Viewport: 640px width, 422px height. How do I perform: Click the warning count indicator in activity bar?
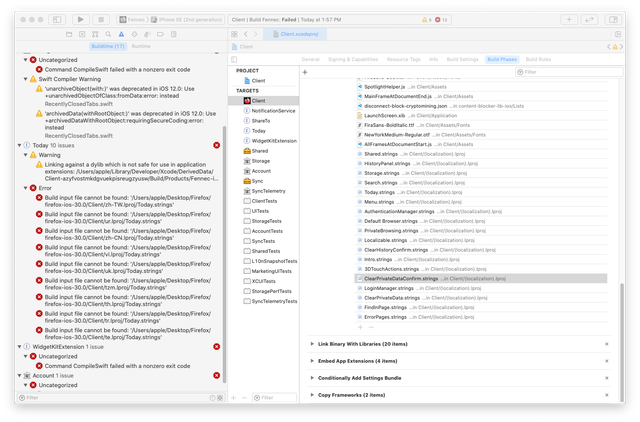pyautogui.click(x=427, y=20)
